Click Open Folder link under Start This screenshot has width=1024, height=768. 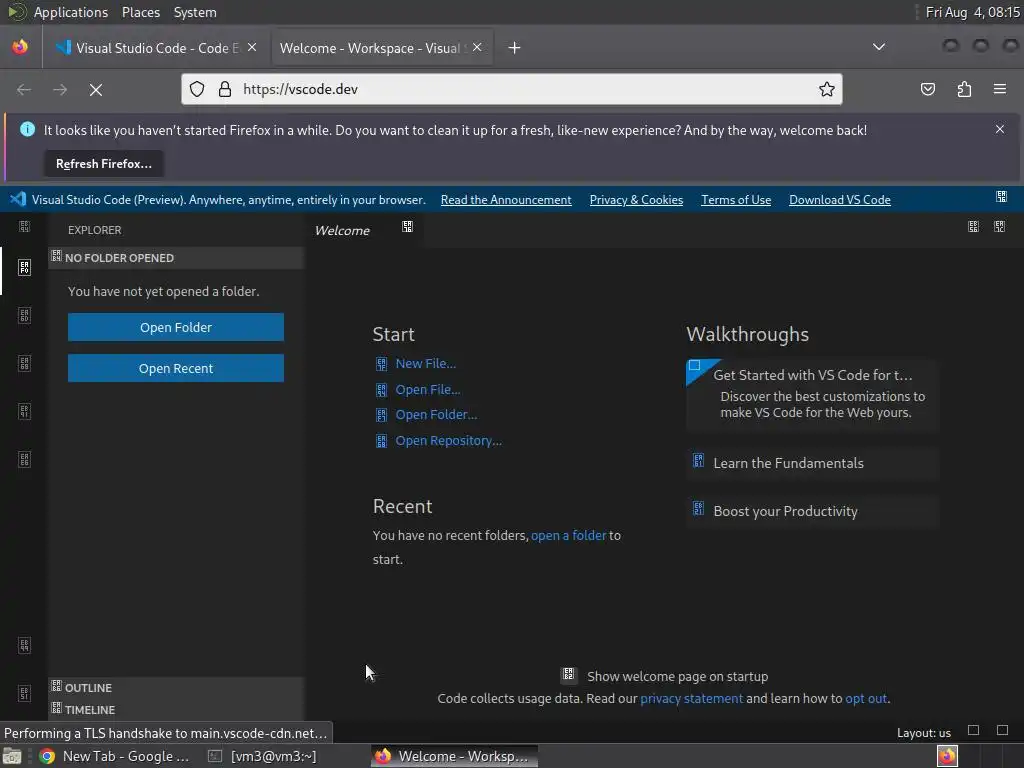[436, 414]
